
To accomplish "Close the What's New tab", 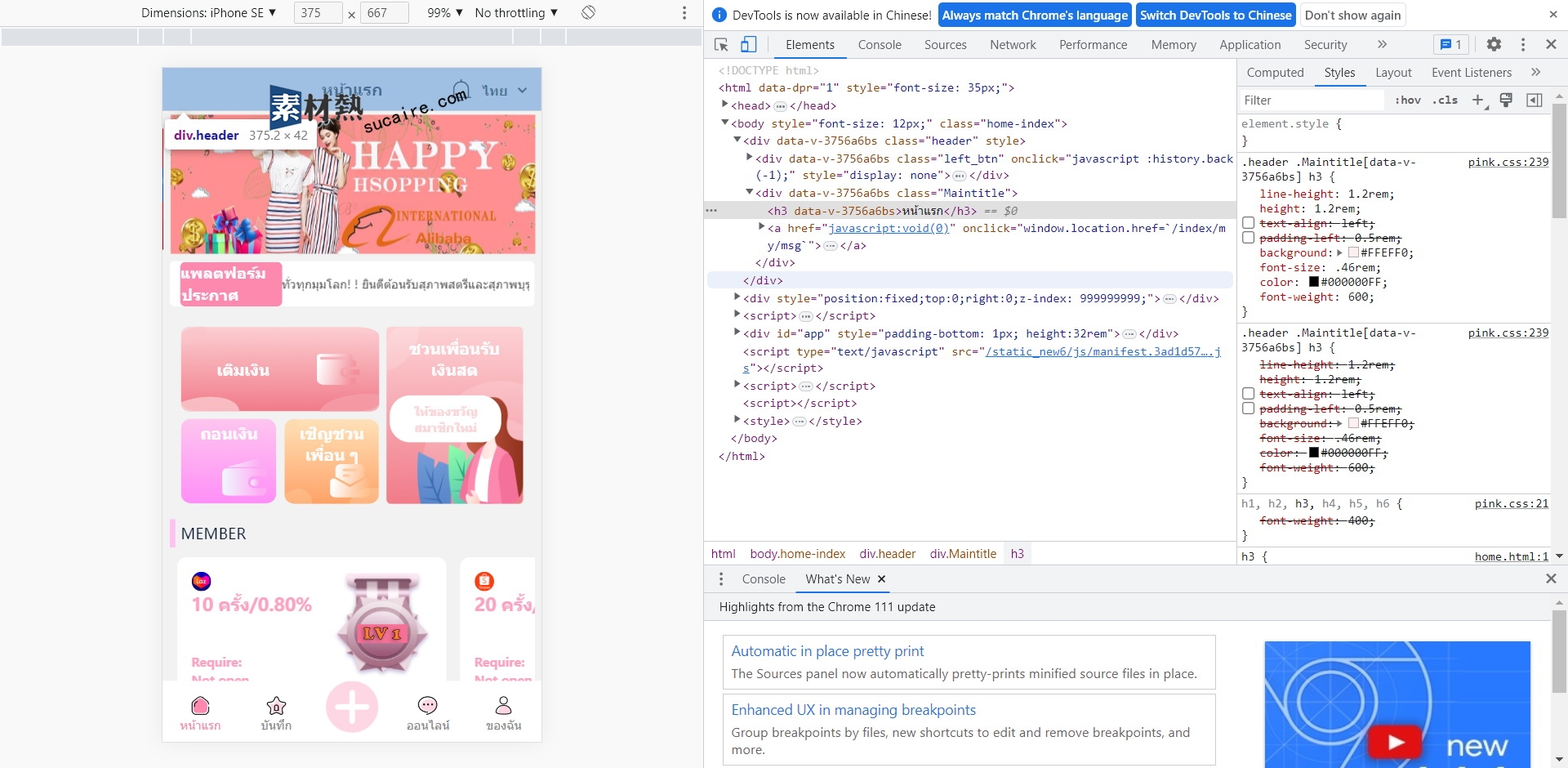I will tap(881, 579).
